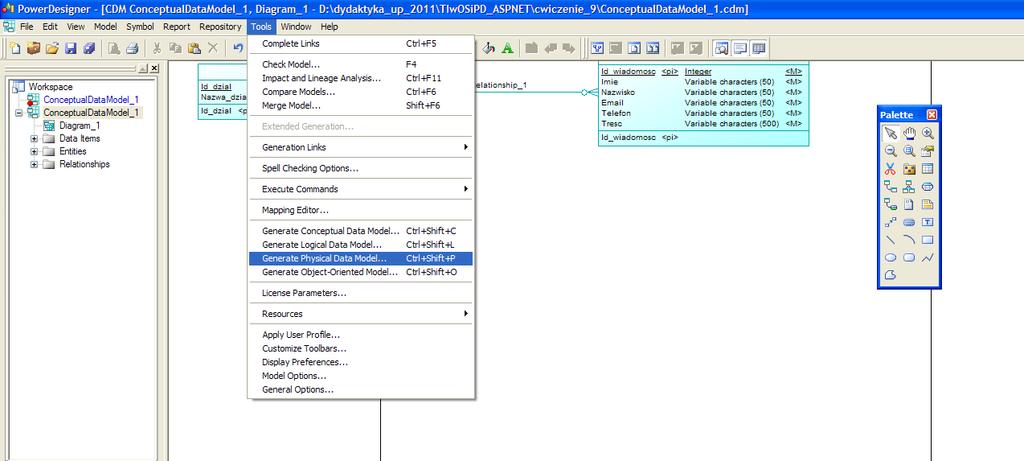Click the Save All toolbar icon
The width and height of the screenshot is (1024, 461).
[89, 48]
